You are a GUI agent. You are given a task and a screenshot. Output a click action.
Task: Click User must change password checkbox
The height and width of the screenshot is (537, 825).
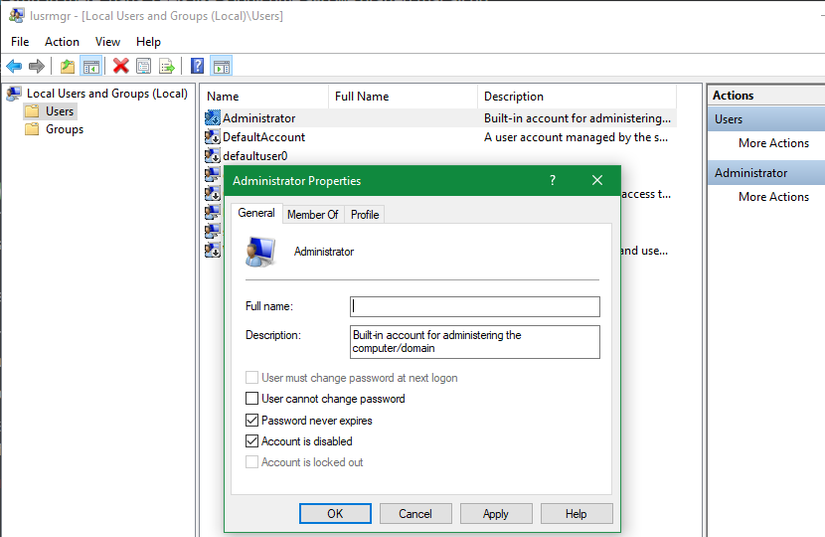tap(252, 378)
